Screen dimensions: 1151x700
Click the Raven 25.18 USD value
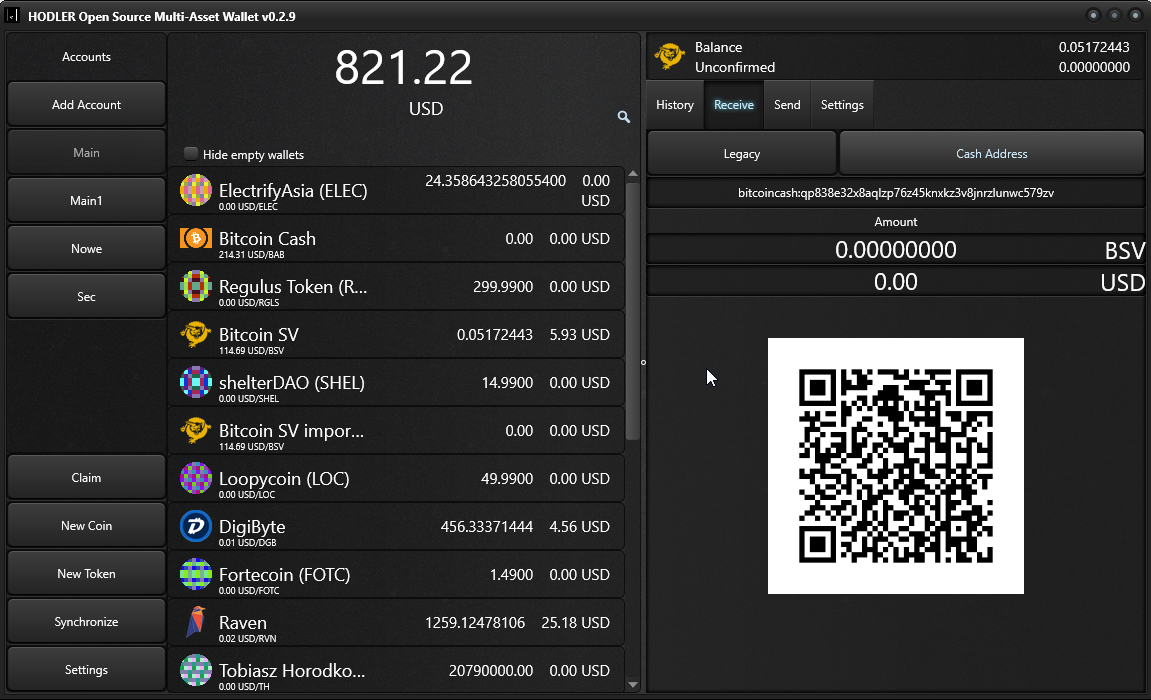(576, 622)
